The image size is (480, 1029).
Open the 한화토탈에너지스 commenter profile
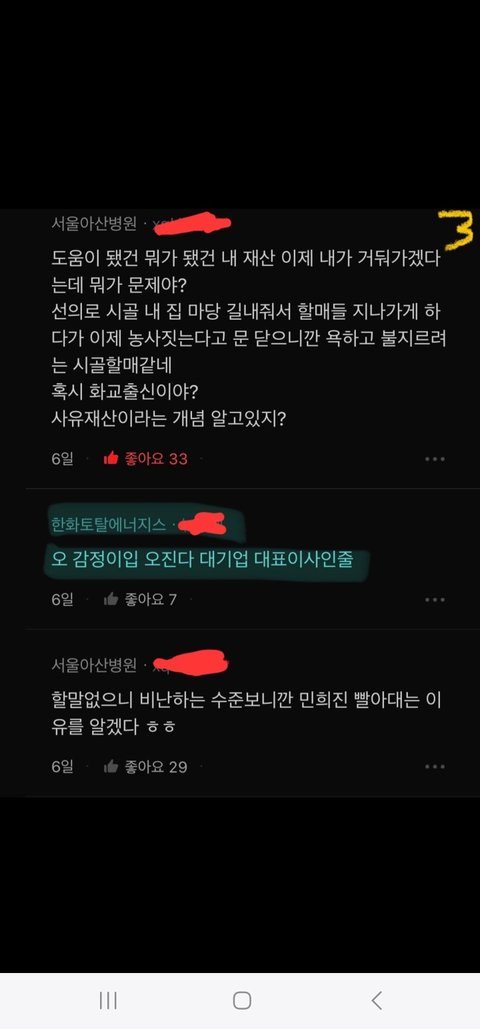point(108,525)
